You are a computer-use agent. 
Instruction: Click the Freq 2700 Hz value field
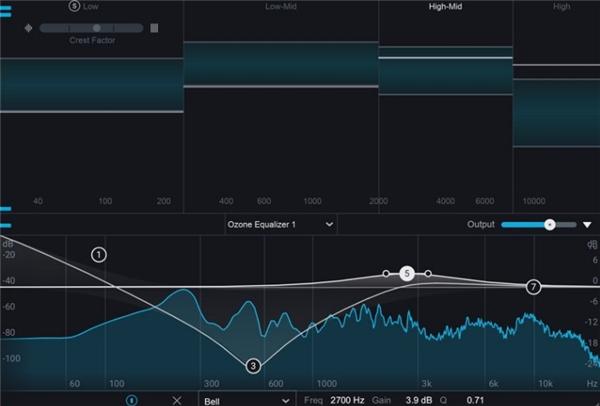pyautogui.click(x=347, y=400)
